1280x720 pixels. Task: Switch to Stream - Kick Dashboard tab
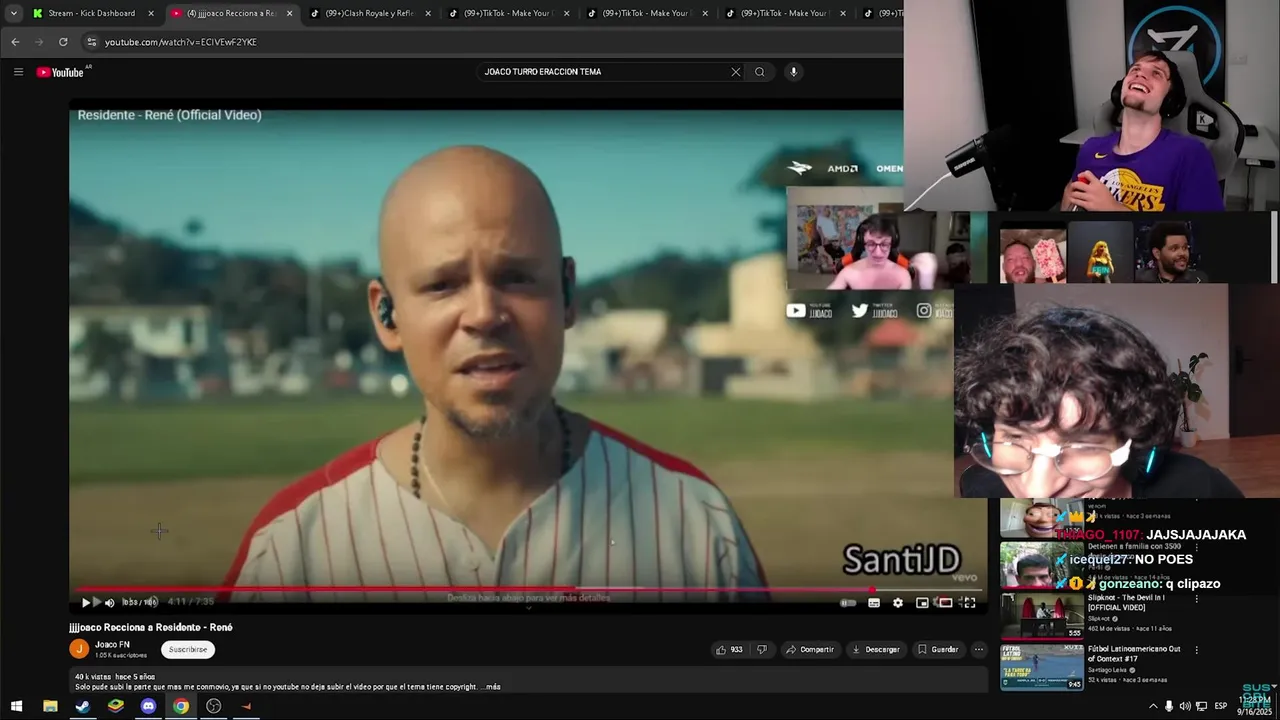coord(91,13)
